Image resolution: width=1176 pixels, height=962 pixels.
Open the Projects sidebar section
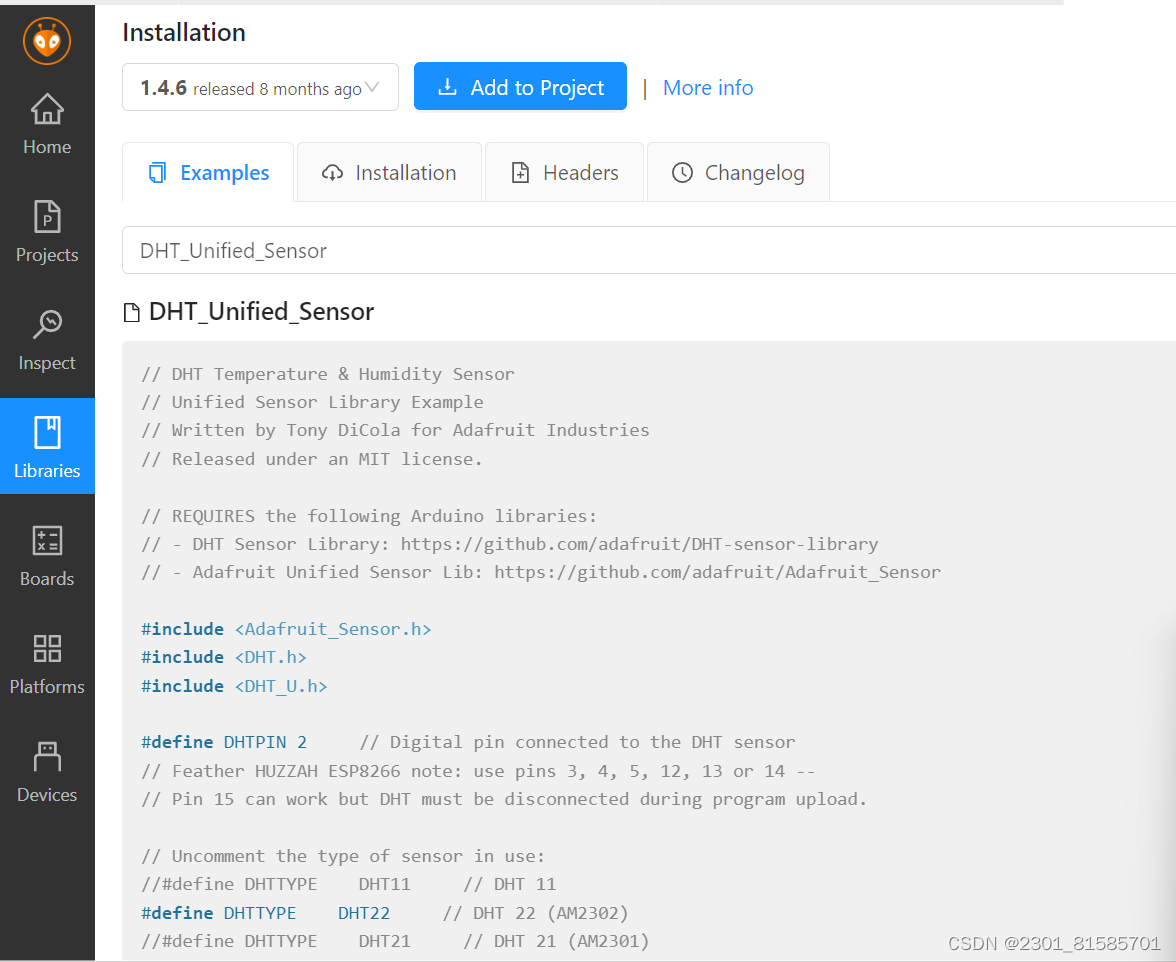point(46,232)
